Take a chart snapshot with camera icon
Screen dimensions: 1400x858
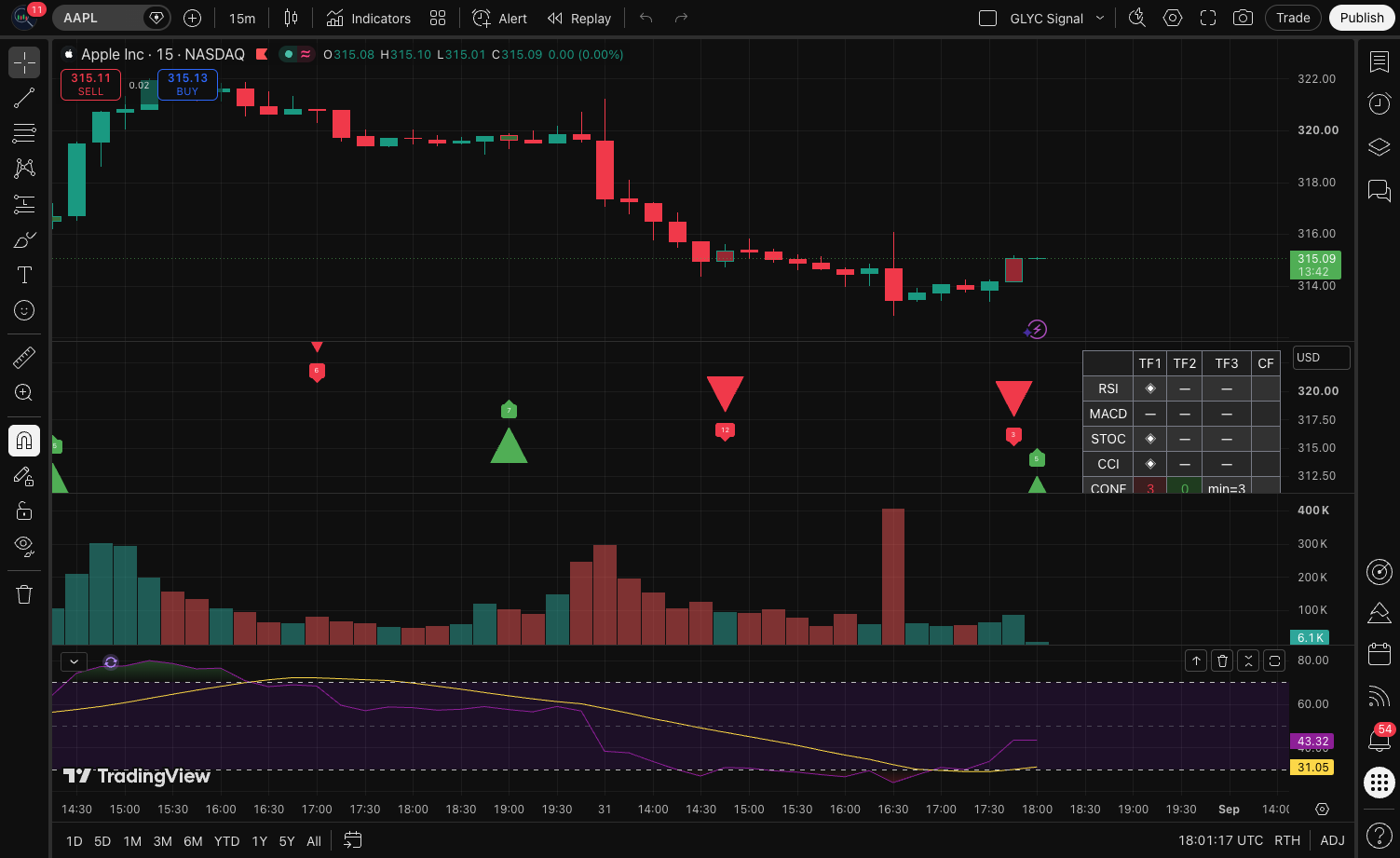point(1243,18)
